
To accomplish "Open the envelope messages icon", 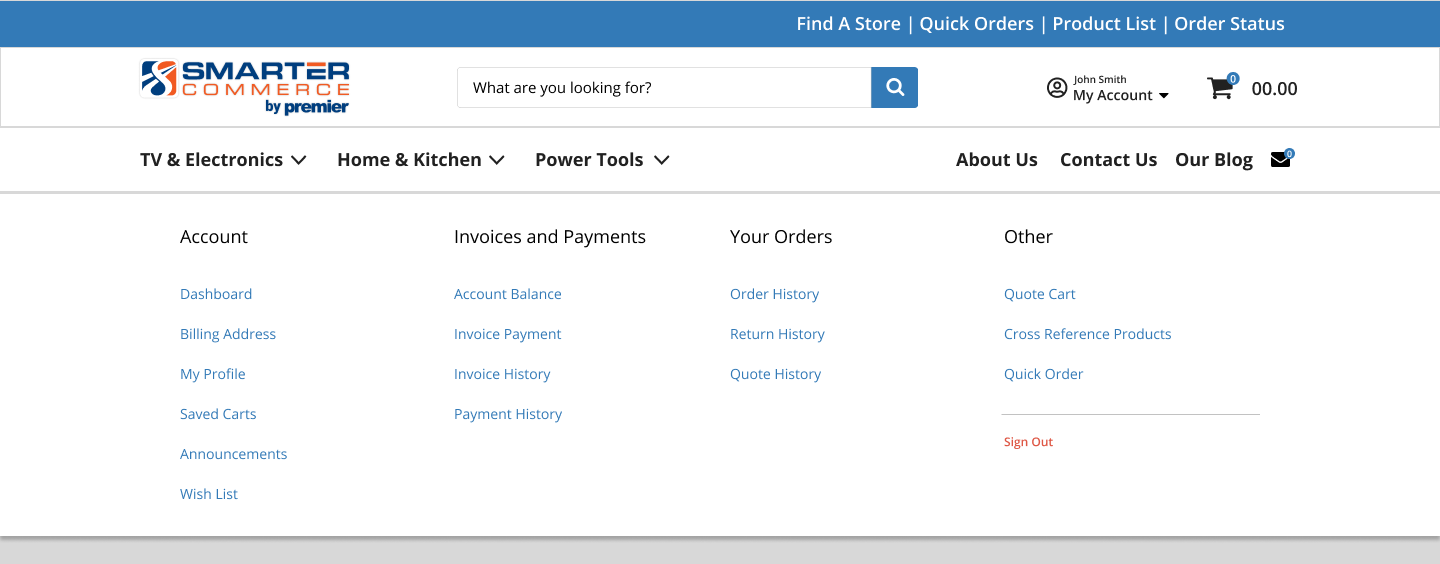I will [x=1280, y=159].
